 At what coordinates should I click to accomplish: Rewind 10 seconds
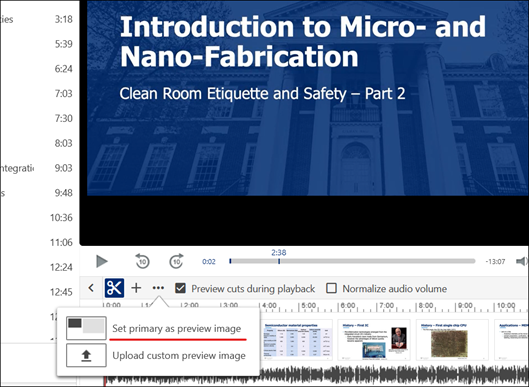[x=142, y=261]
